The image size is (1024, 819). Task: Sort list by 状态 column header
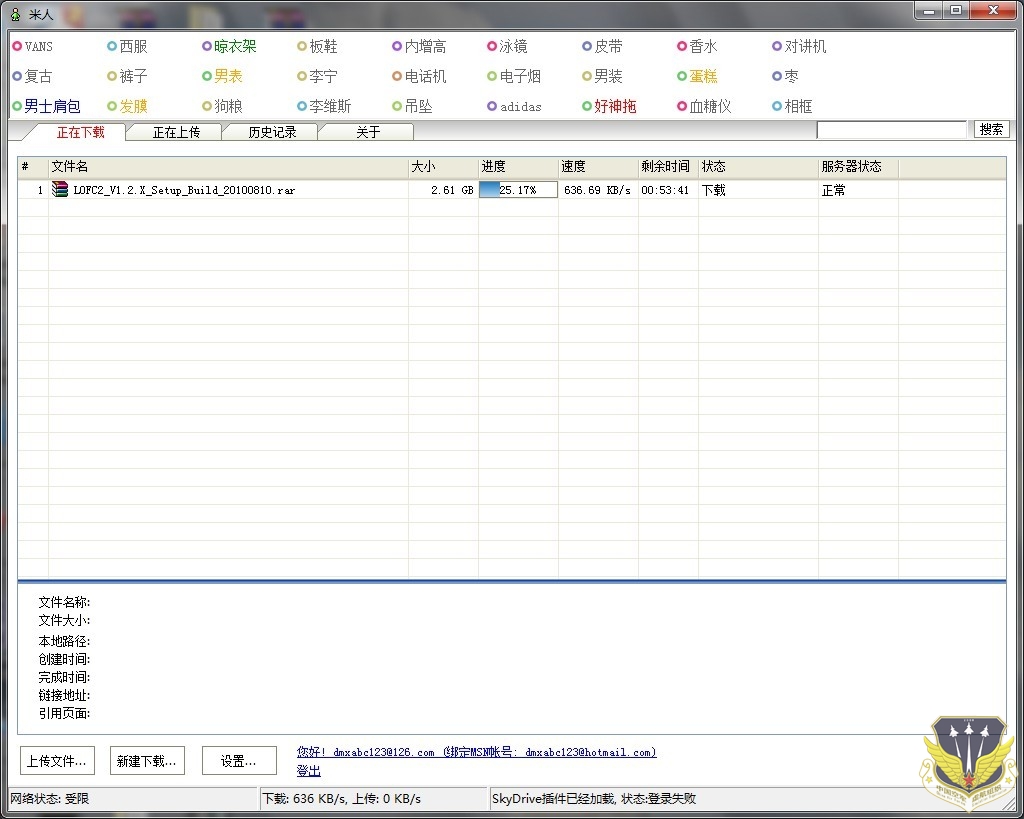click(x=758, y=167)
